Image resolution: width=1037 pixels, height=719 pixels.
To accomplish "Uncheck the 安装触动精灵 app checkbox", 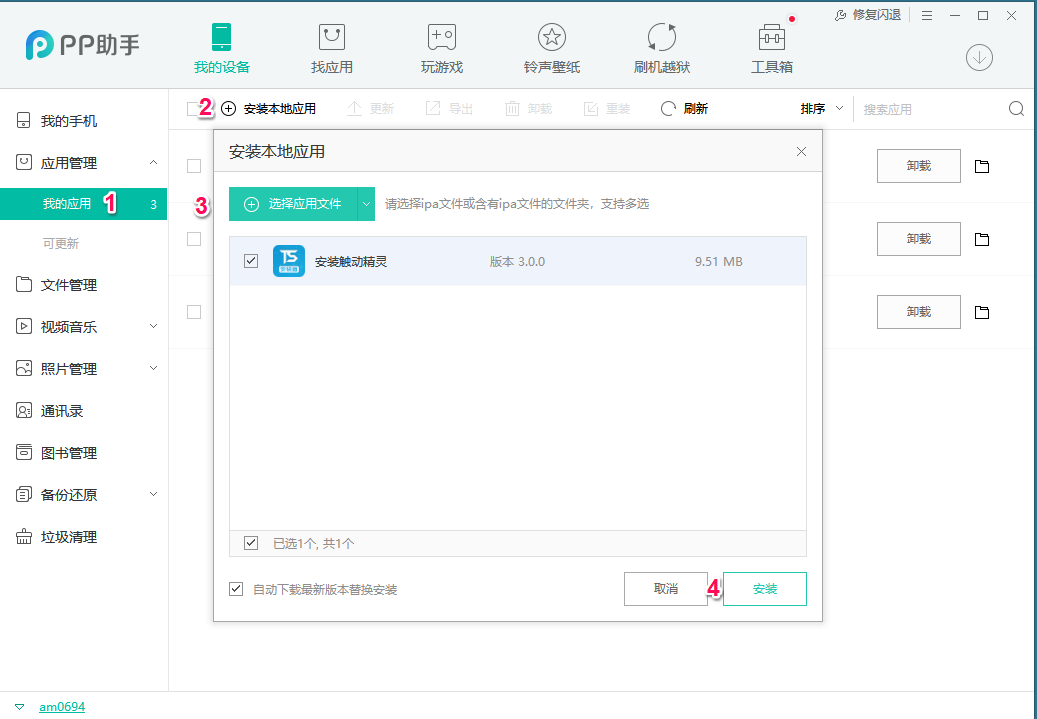I will pos(251,261).
